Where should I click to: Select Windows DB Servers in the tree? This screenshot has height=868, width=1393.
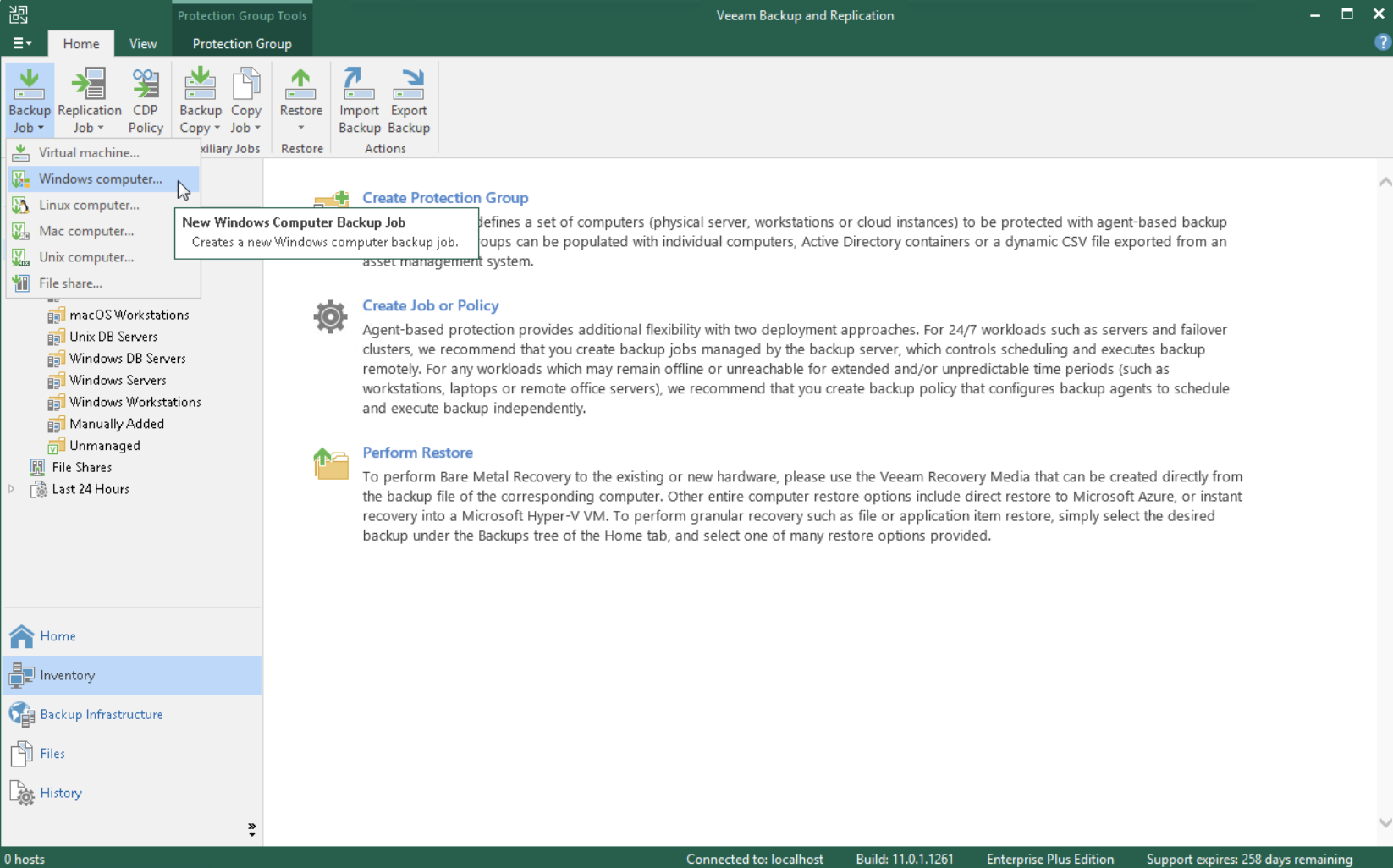[x=128, y=359]
